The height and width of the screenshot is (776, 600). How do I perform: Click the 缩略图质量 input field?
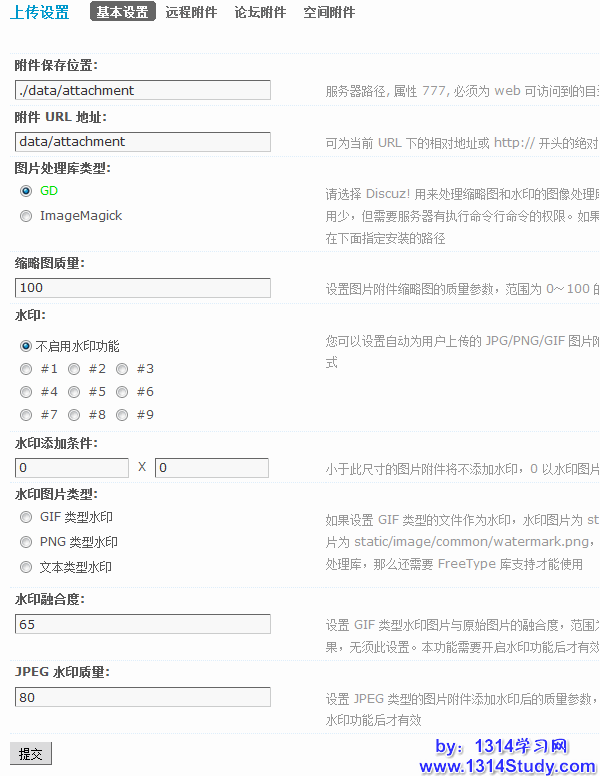point(143,288)
